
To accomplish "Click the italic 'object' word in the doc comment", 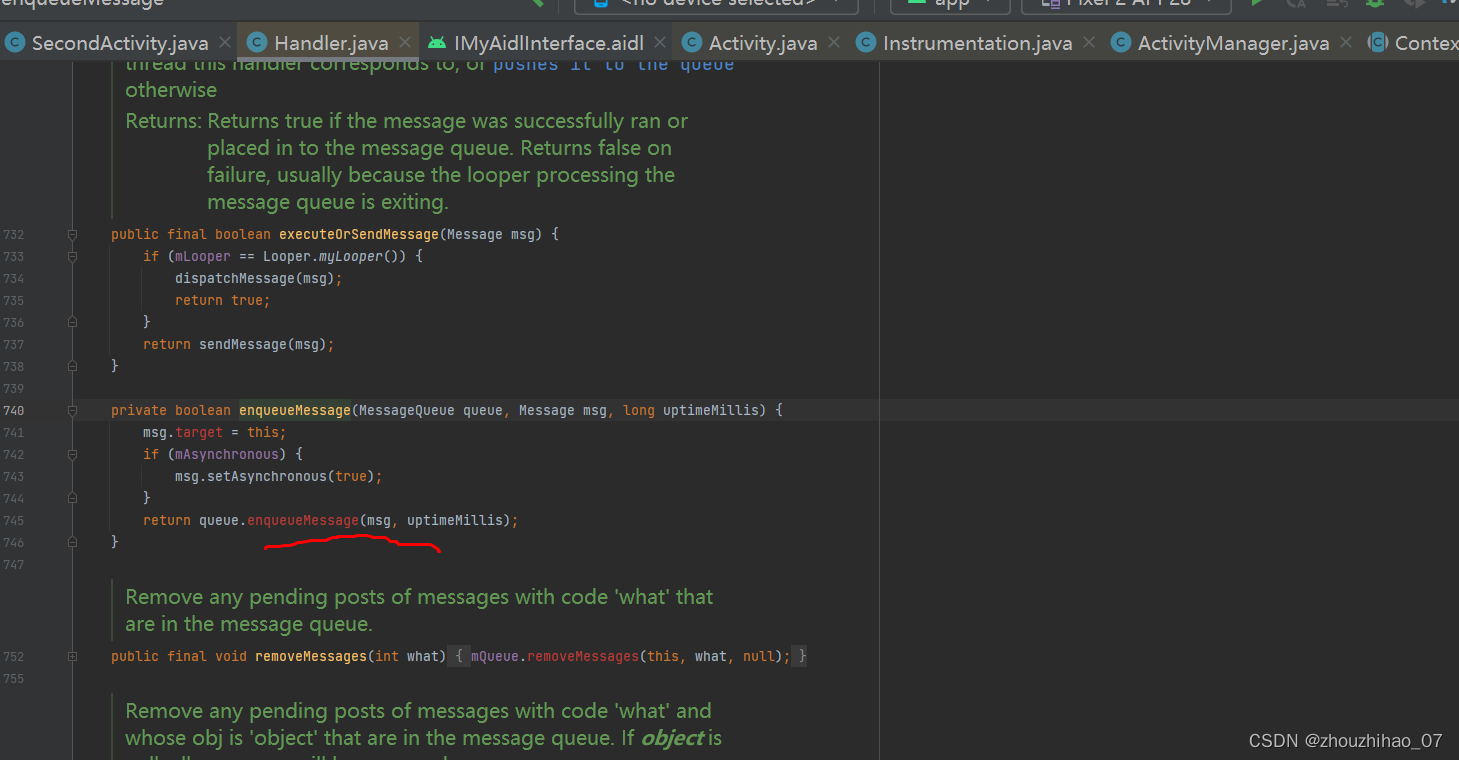I will 672,738.
